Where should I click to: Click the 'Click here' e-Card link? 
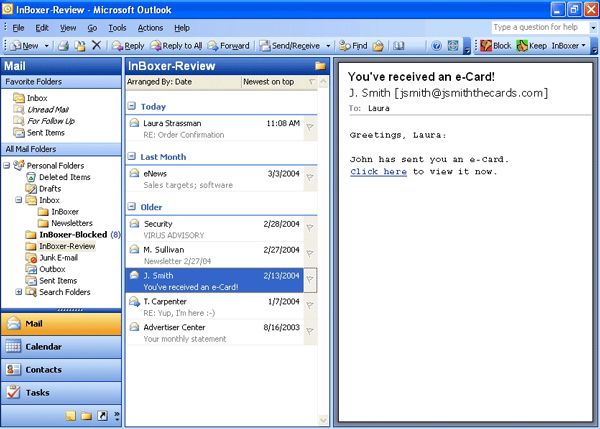(x=378, y=172)
